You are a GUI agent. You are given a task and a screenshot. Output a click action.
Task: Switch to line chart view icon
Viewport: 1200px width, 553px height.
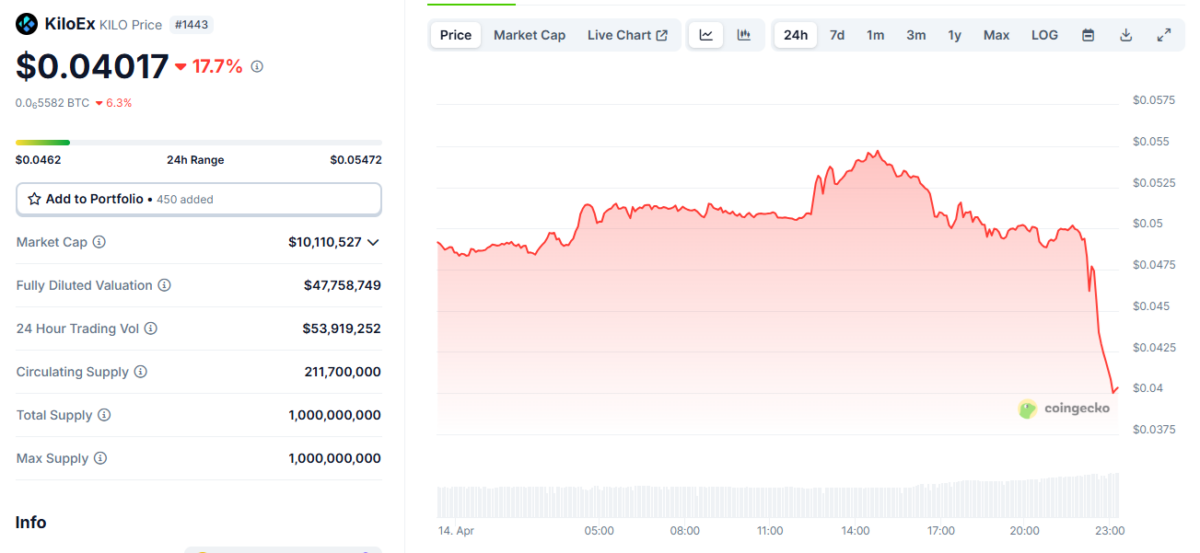coord(706,35)
